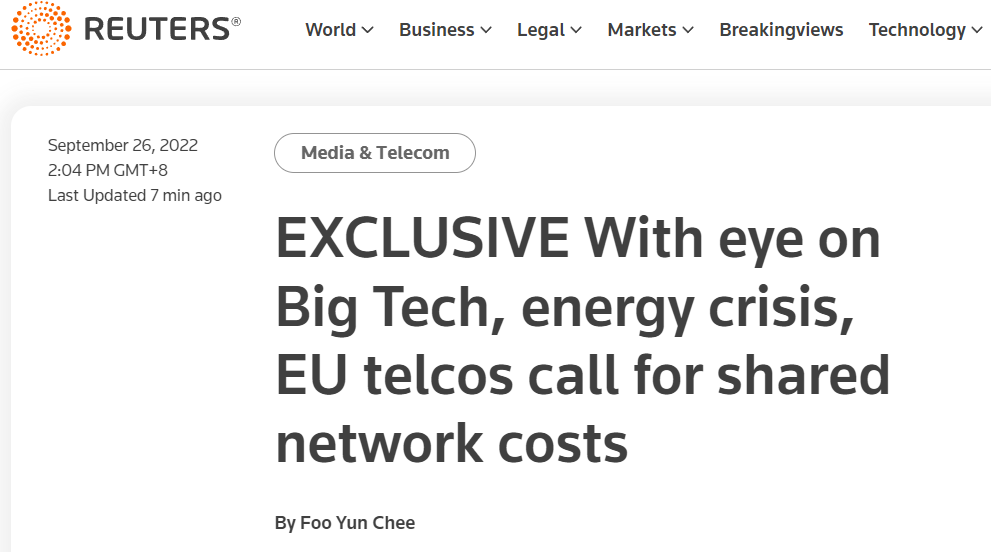Expand the Markets chevron arrow
Viewport: 991px width, 552px height.
(688, 31)
